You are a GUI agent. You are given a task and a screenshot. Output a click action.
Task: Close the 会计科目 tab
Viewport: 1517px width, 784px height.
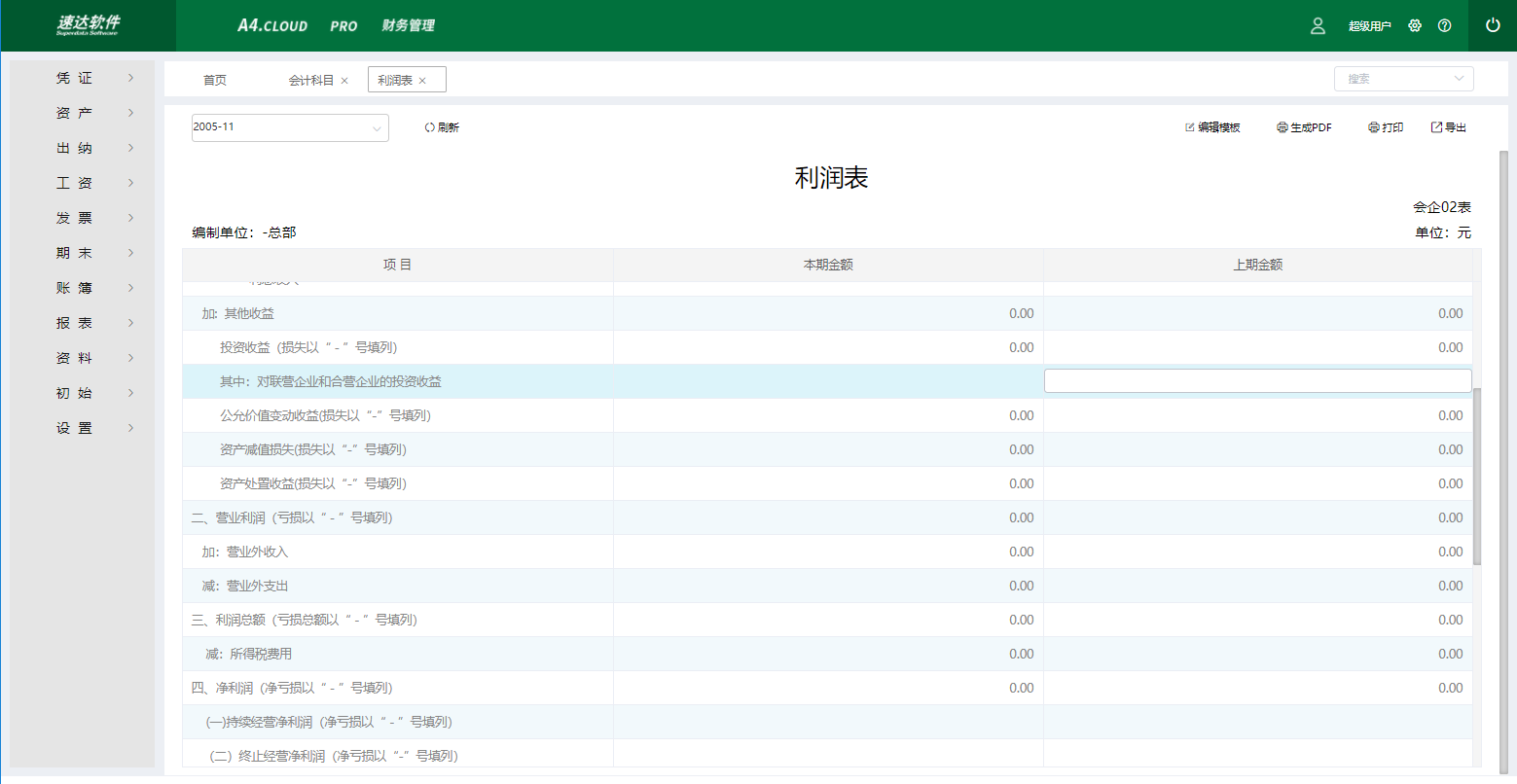pos(344,81)
